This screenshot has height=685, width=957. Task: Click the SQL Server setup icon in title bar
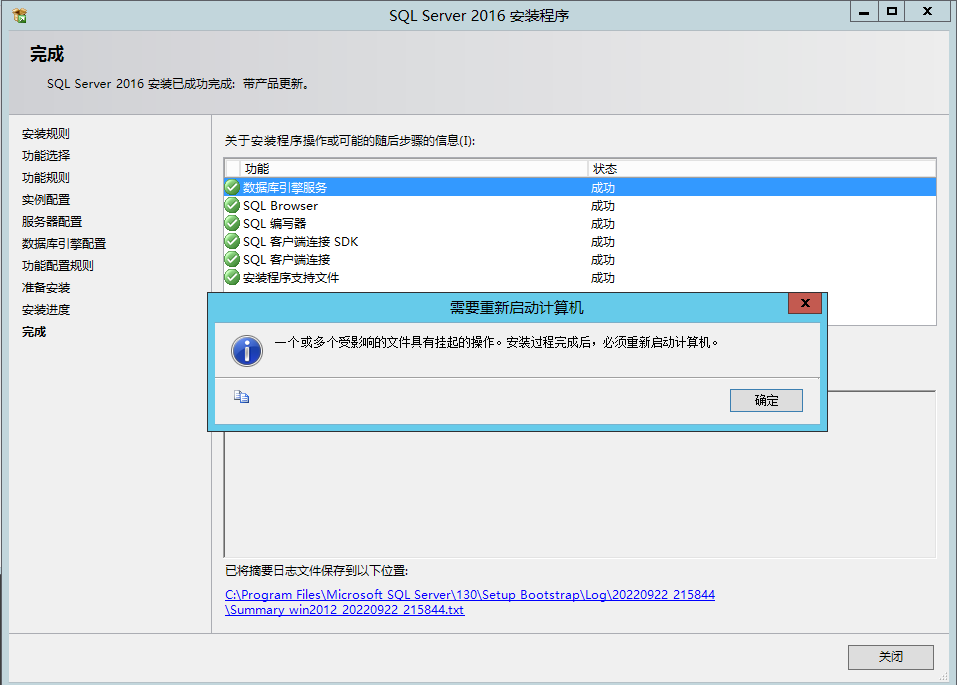pyautogui.click(x=19, y=15)
